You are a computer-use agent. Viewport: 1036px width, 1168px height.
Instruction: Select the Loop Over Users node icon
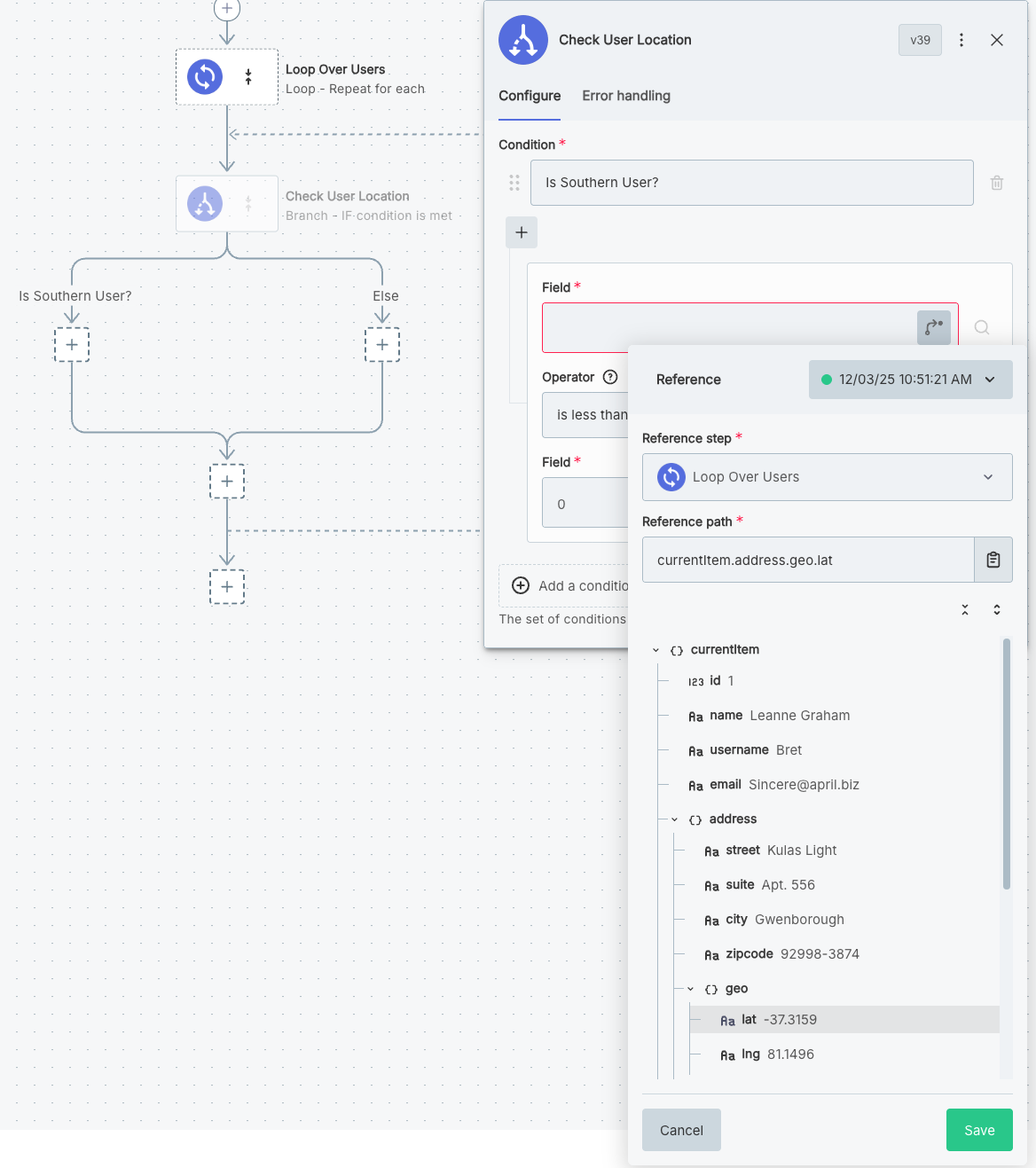pos(204,76)
